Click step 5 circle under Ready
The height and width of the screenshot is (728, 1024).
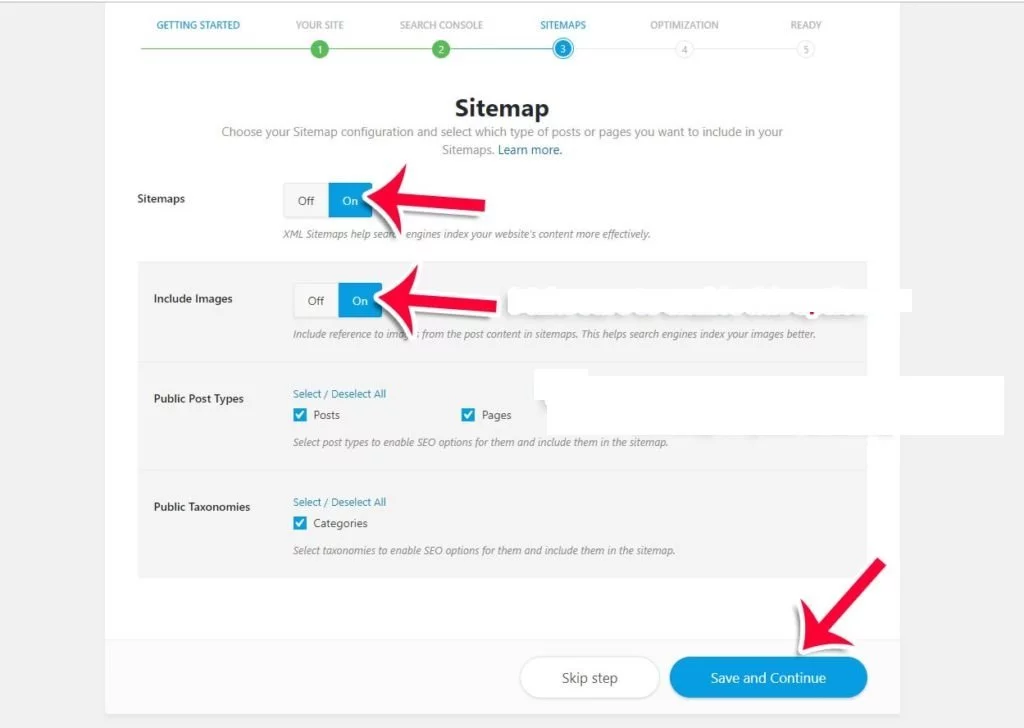806,49
